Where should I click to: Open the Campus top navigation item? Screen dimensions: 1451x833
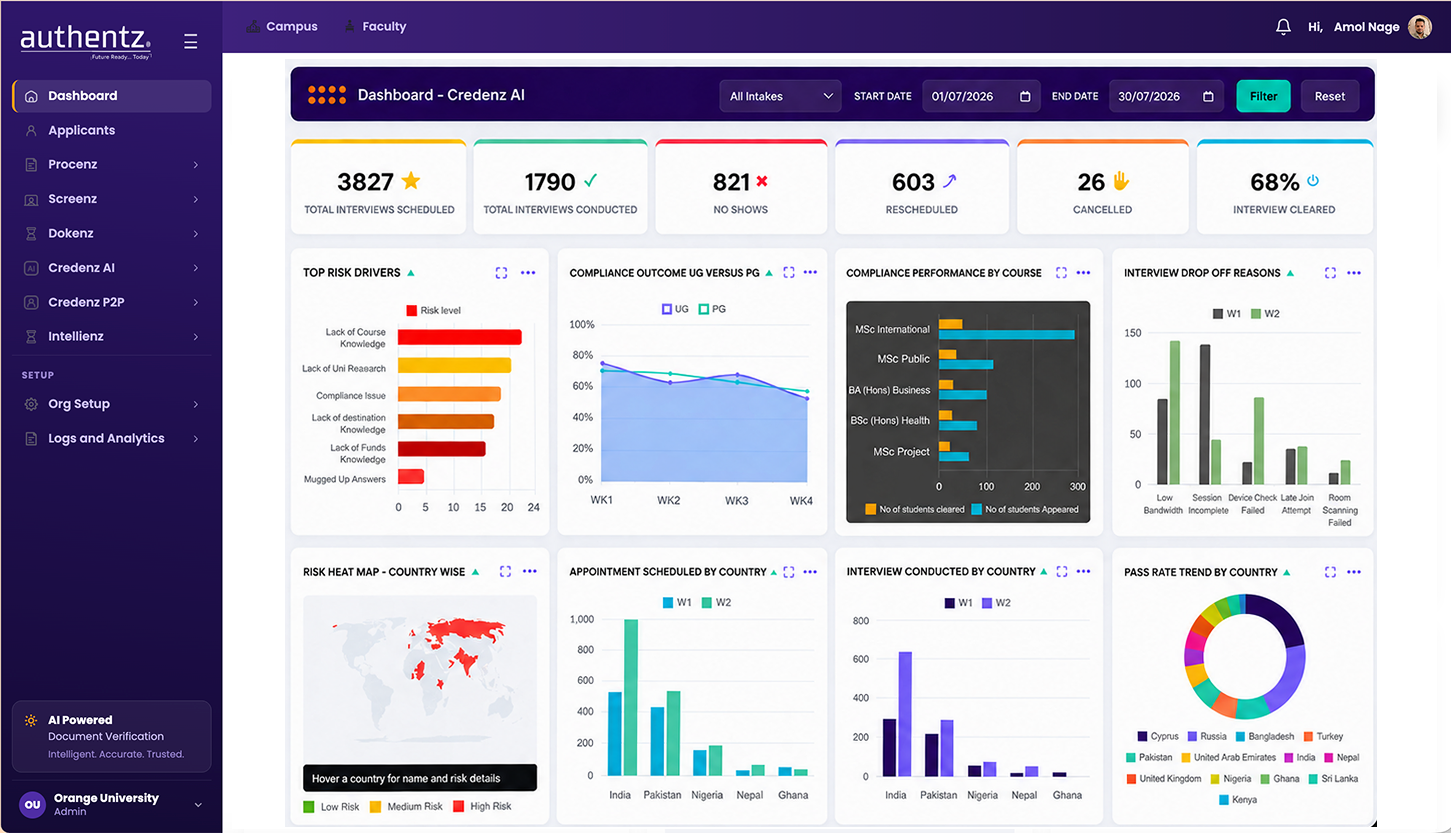282,27
